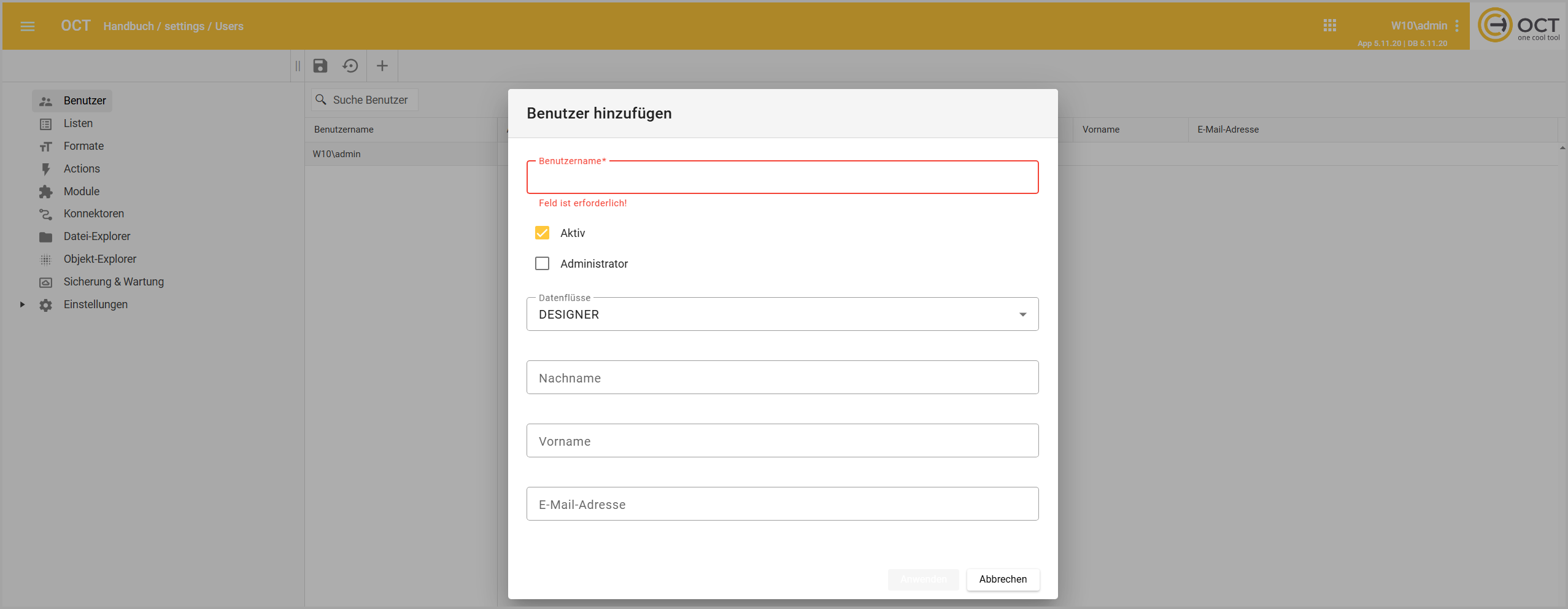Uncheck the Aktiv checkbox

point(542,233)
